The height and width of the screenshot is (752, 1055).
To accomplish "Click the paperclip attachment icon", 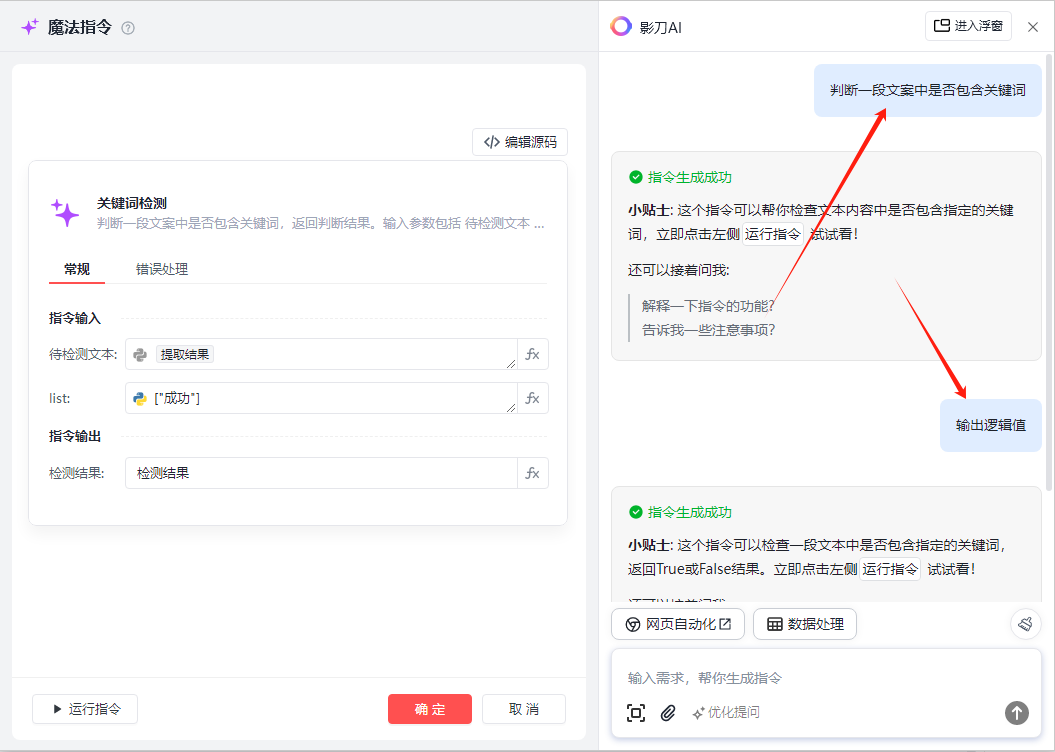I will tap(668, 712).
